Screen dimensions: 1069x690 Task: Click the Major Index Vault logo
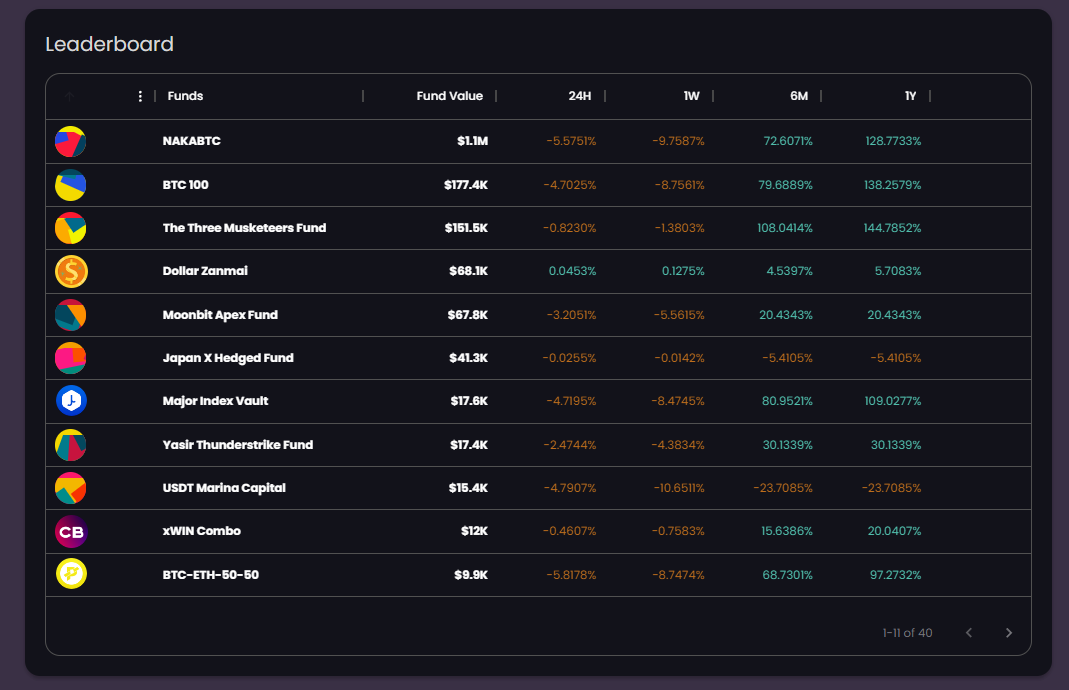click(70, 401)
